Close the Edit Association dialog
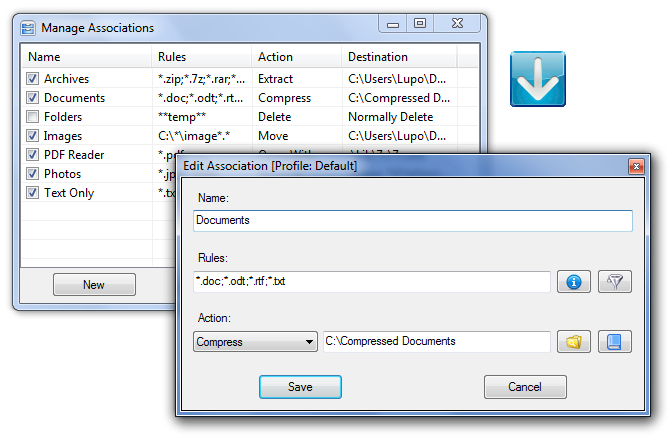 636,165
